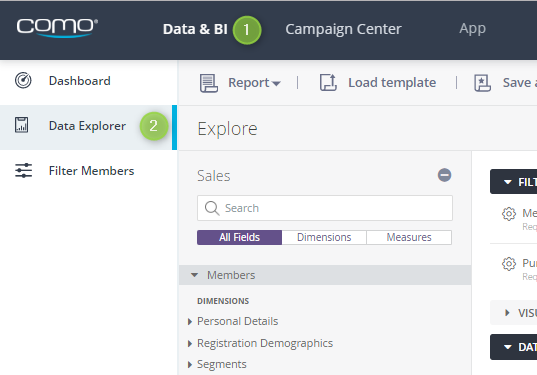537x375 pixels.
Task: Select the All Fields filter toggle
Action: click(x=239, y=237)
